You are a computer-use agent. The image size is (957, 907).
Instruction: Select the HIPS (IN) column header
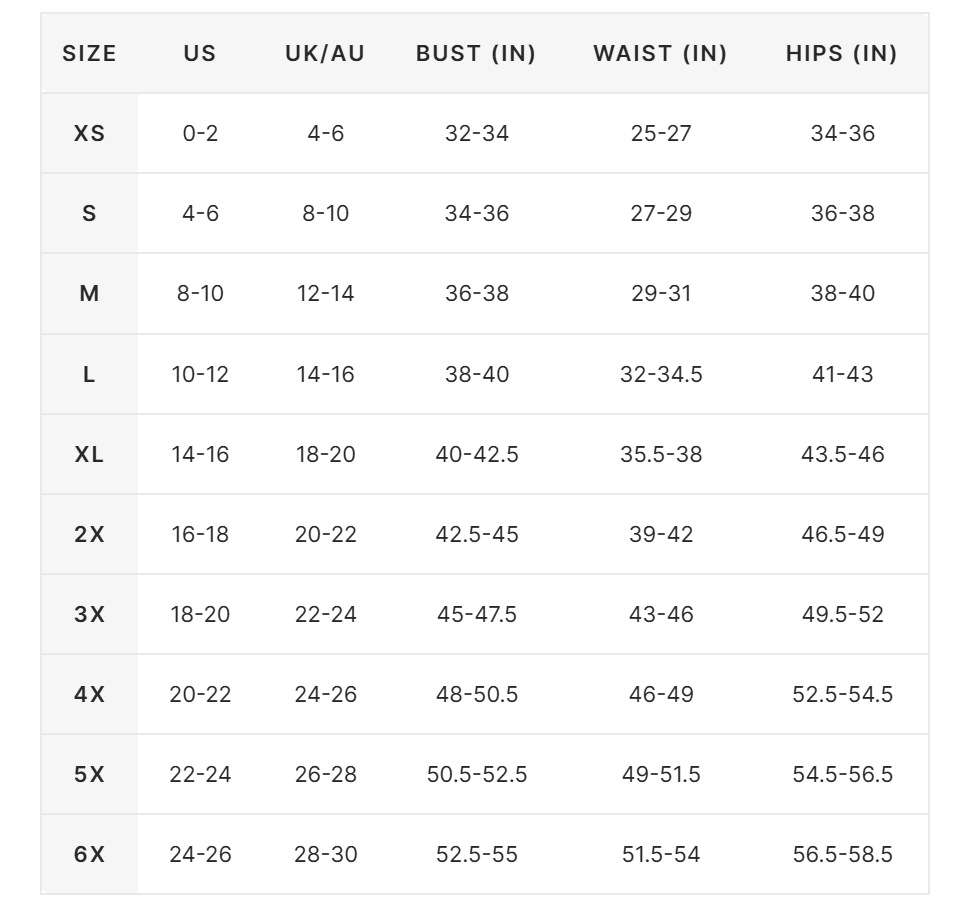pyautogui.click(x=842, y=54)
